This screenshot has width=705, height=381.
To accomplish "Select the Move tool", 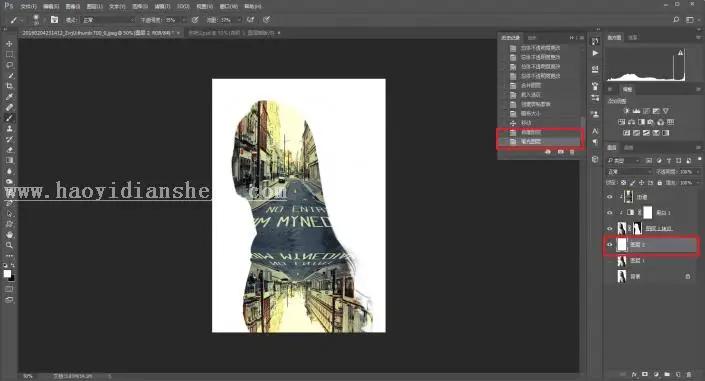I will (9, 44).
